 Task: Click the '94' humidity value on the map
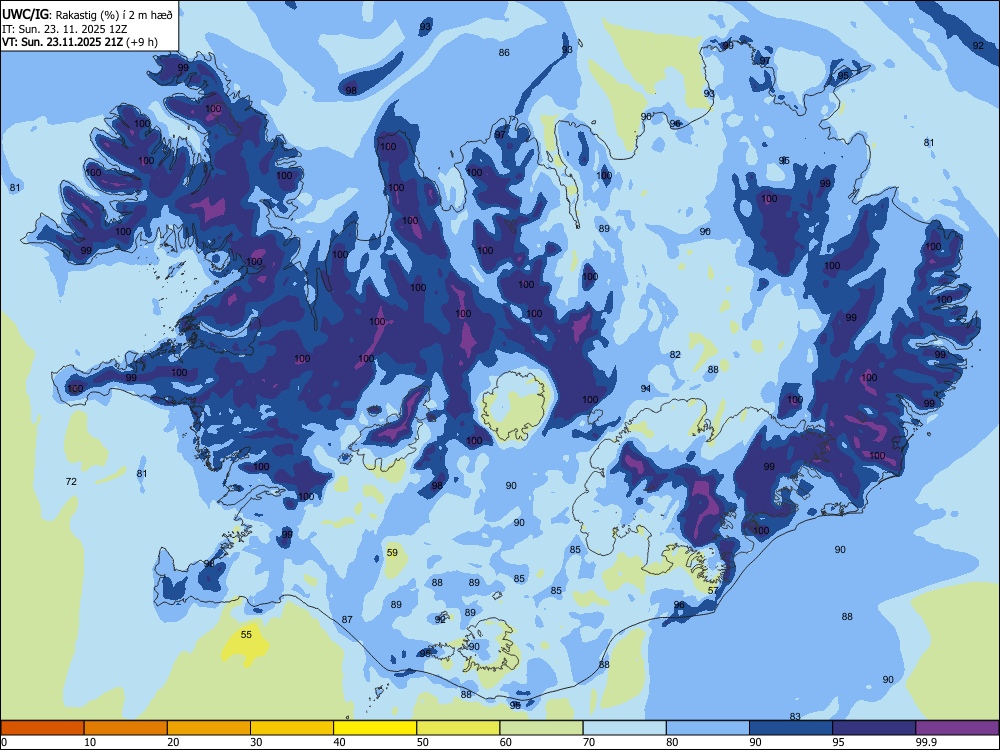[646, 388]
